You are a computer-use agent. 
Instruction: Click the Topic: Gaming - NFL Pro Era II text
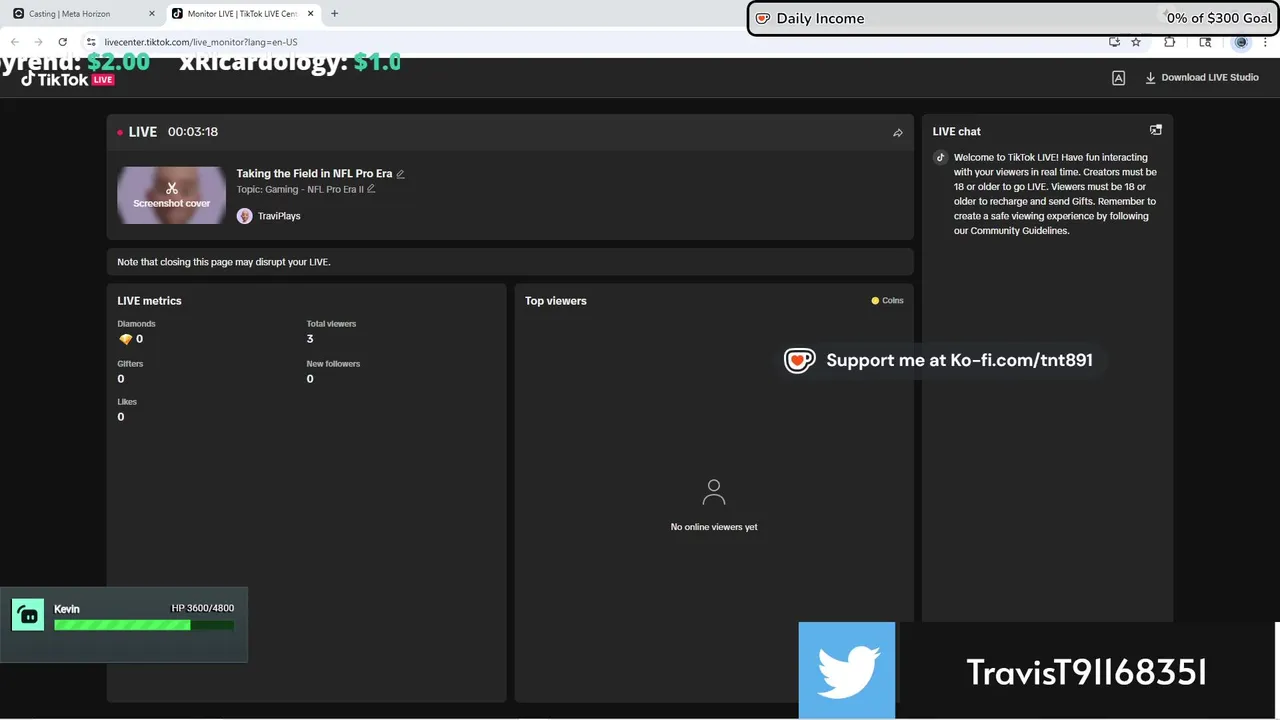(x=300, y=189)
